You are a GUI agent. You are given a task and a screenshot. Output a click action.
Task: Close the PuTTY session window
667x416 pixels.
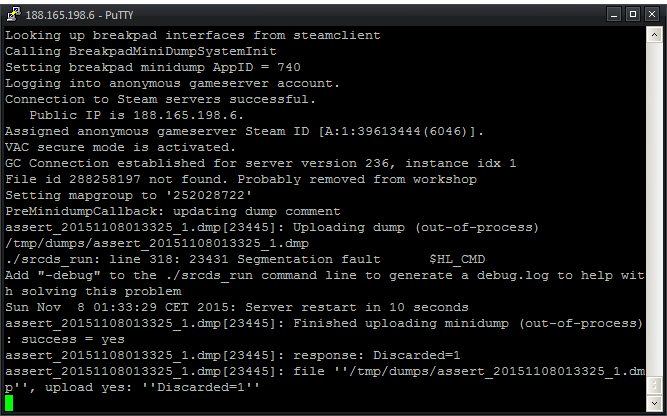(652, 14)
